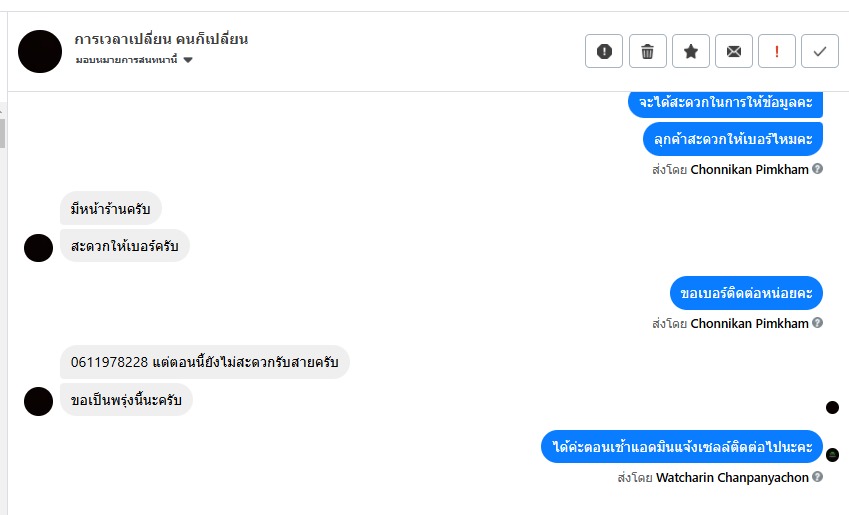This screenshot has width=849, height=515.
Task: Click help icon beside Watcharin Chanpanyachon
Action: [818, 478]
